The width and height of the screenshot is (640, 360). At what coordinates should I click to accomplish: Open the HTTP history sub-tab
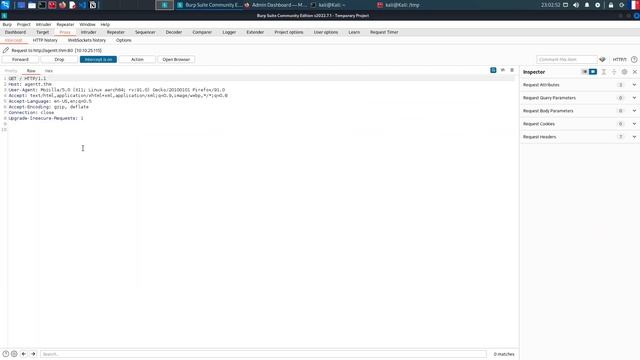(45, 40)
